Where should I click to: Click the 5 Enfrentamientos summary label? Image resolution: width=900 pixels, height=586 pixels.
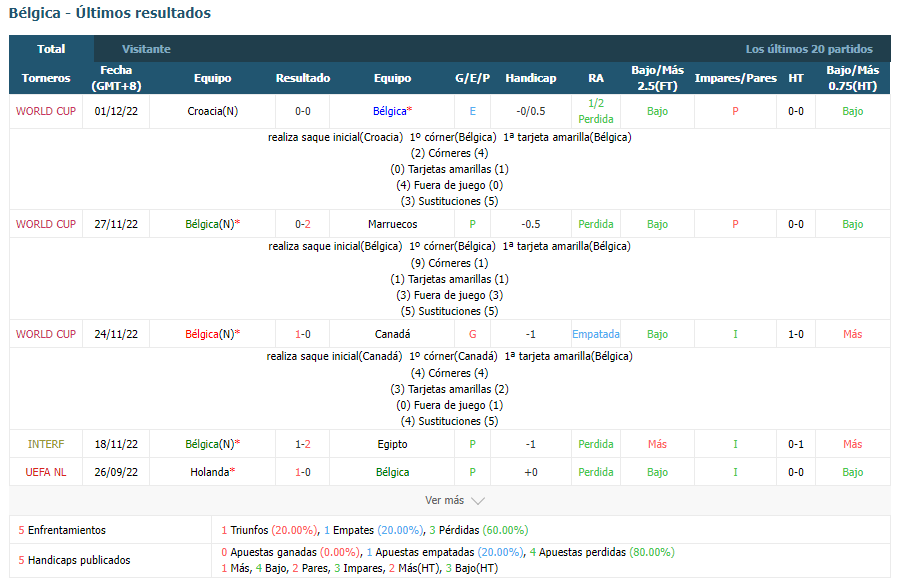click(62, 530)
